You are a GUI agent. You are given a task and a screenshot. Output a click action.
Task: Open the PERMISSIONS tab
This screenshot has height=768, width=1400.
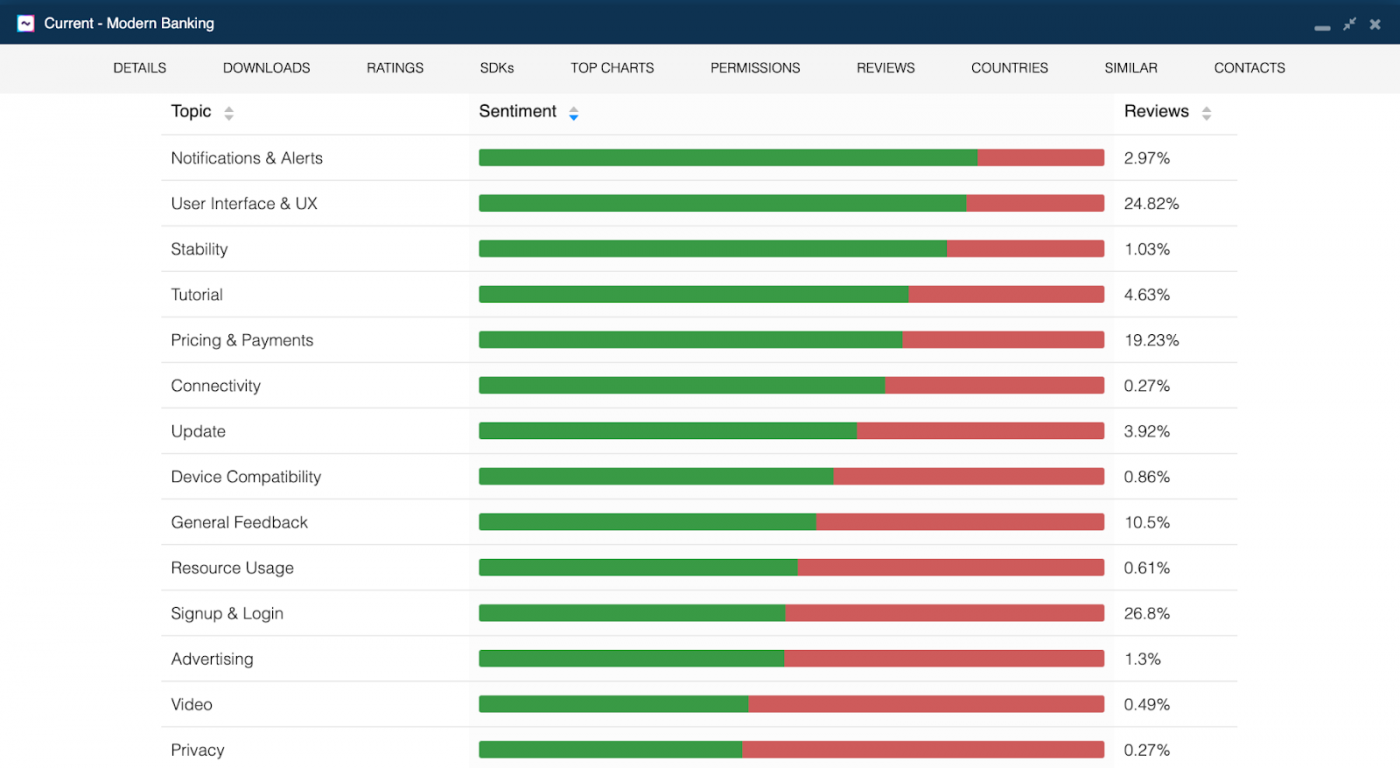[755, 67]
